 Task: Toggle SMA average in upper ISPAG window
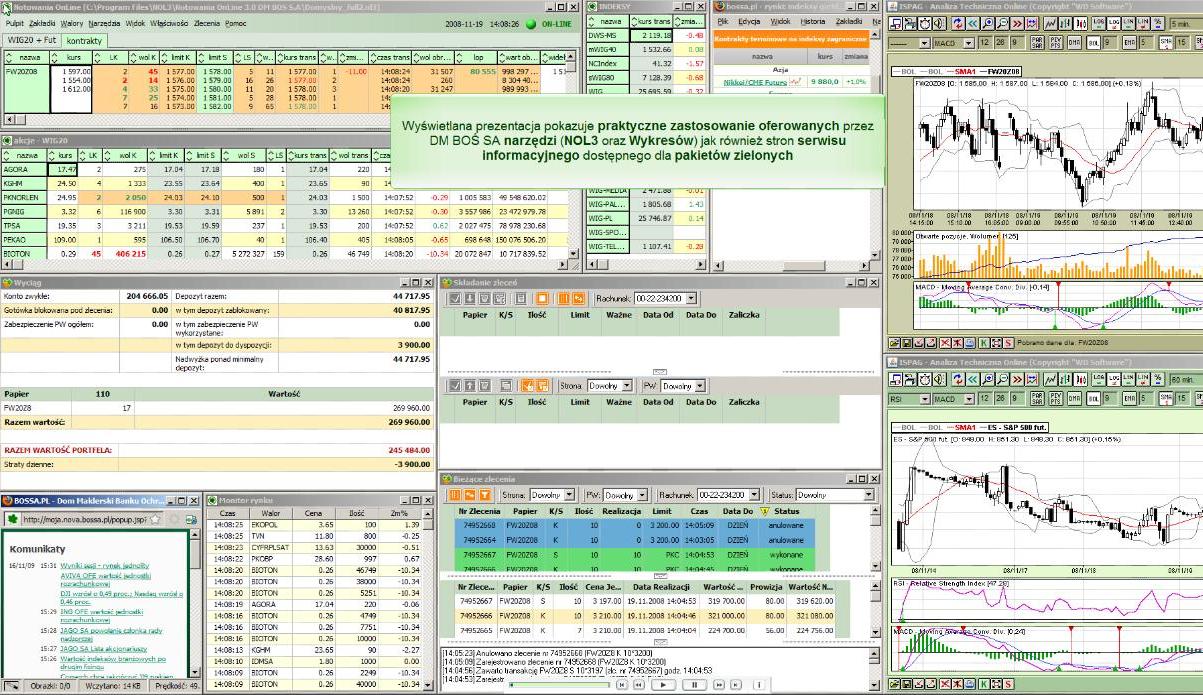coord(1166,43)
